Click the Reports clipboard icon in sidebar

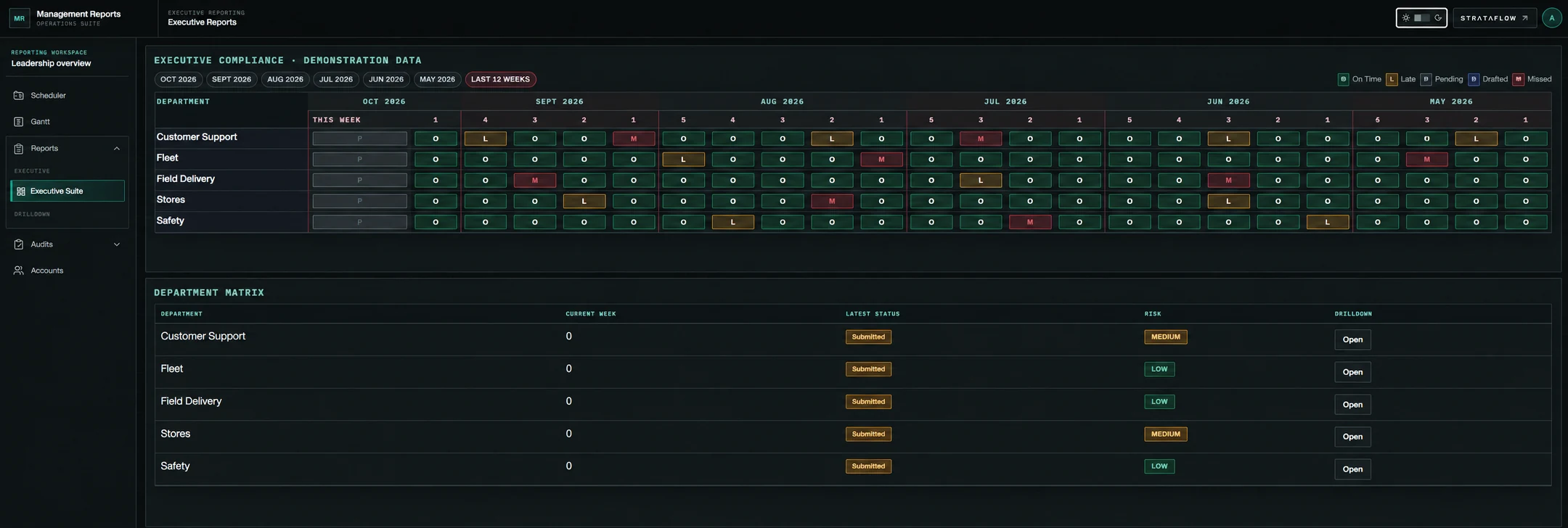click(x=19, y=149)
